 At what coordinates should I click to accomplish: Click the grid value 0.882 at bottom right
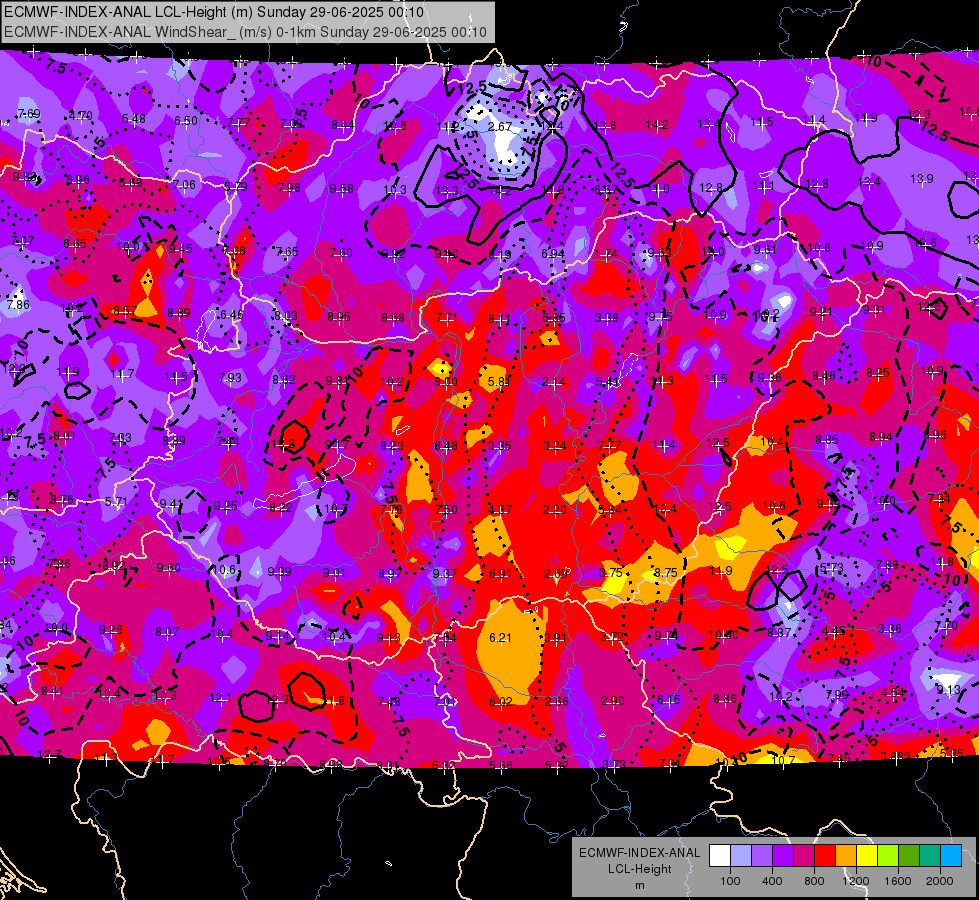pos(895,757)
